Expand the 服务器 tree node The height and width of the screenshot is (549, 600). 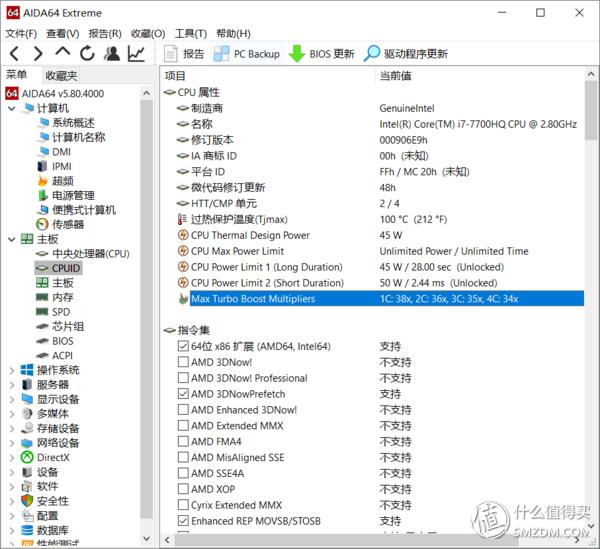(x=12, y=384)
